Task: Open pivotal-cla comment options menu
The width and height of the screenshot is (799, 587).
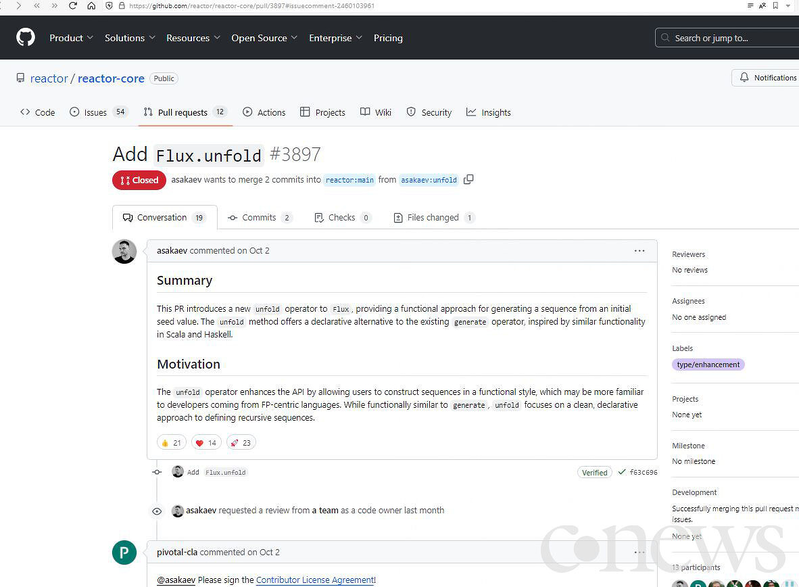Action: (x=639, y=552)
